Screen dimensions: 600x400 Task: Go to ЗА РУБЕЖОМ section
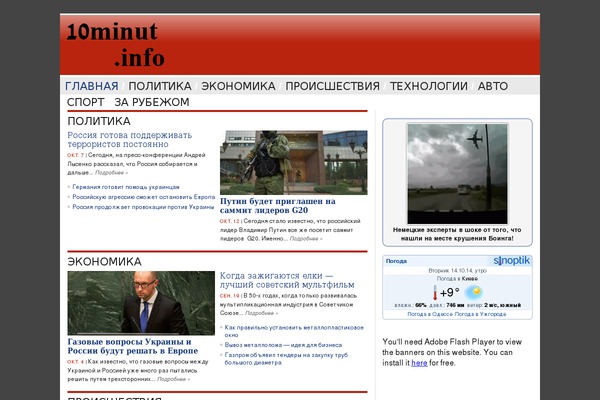click(x=152, y=102)
